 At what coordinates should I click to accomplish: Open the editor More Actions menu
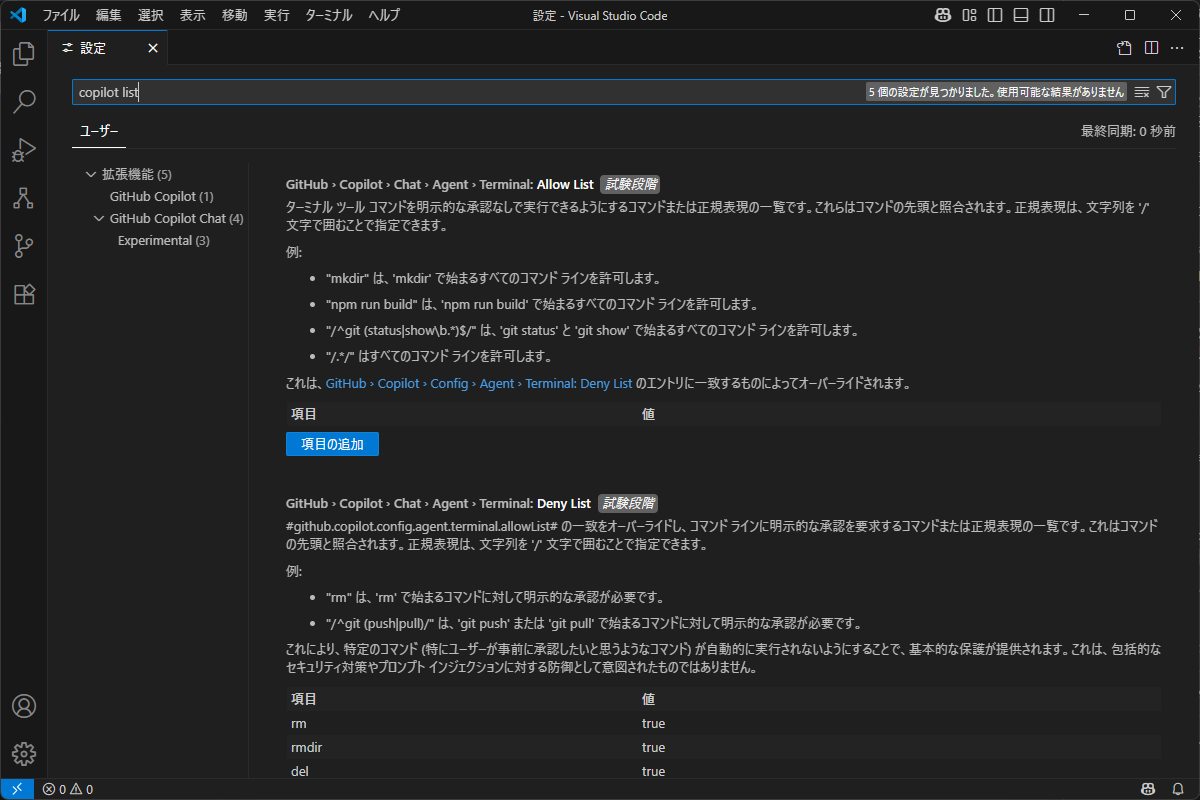click(x=1177, y=48)
